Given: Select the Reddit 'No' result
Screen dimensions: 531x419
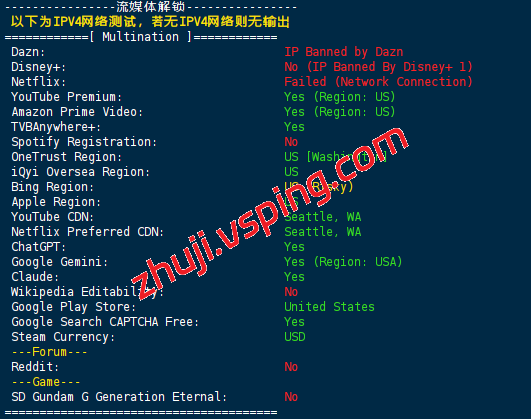Looking at the screenshot, I should coord(291,367).
